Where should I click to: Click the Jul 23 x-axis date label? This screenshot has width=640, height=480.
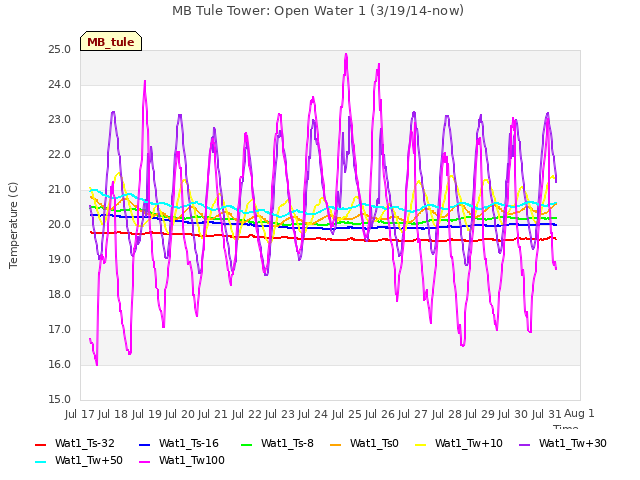point(280,414)
